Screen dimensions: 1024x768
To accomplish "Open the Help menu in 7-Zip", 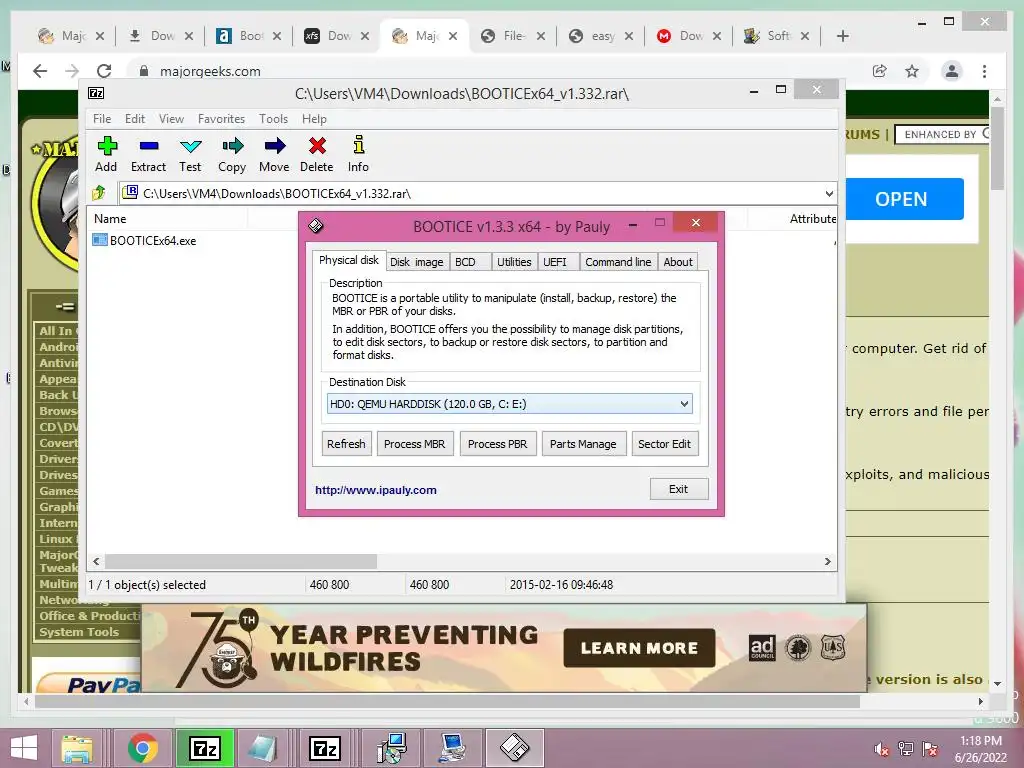I will coord(314,119).
